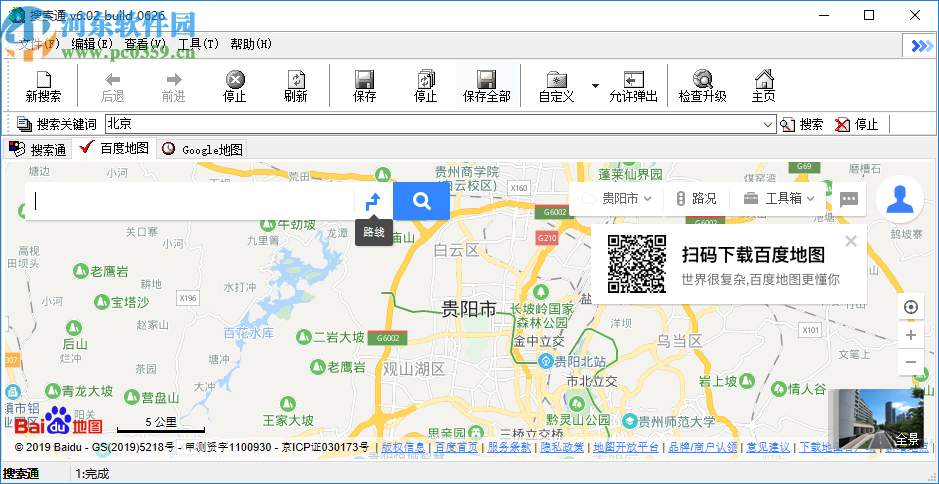Open the 意见建议 link
The height and width of the screenshot is (484, 939).
click(x=768, y=447)
